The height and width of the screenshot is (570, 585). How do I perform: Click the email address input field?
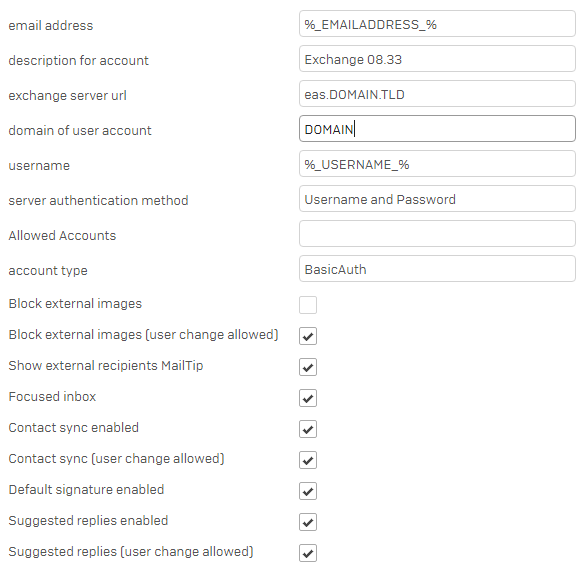[437, 24]
